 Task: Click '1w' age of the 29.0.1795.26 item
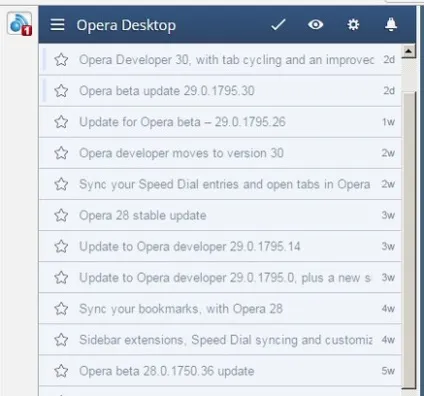(389, 122)
